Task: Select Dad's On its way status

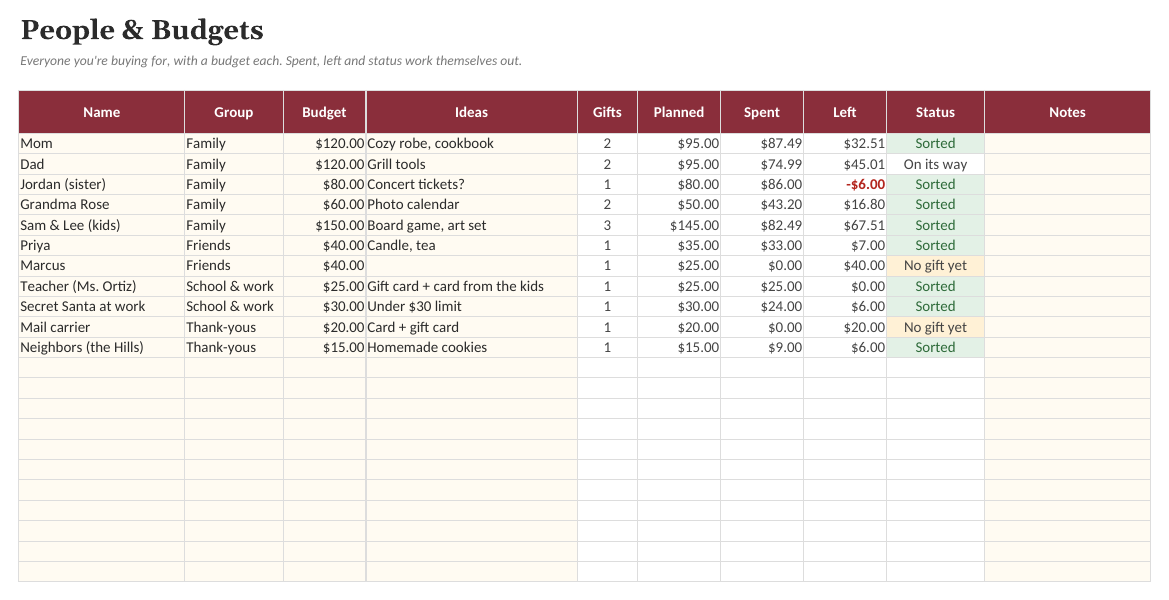Action: click(x=935, y=164)
